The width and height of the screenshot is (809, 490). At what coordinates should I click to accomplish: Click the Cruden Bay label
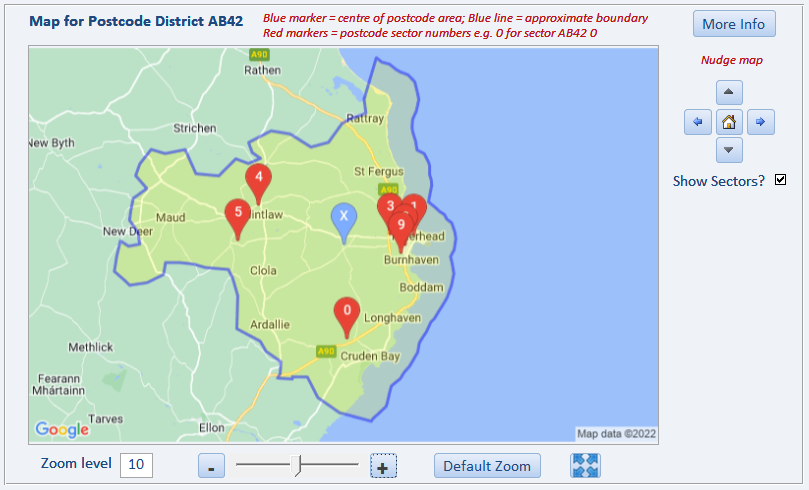pos(370,356)
